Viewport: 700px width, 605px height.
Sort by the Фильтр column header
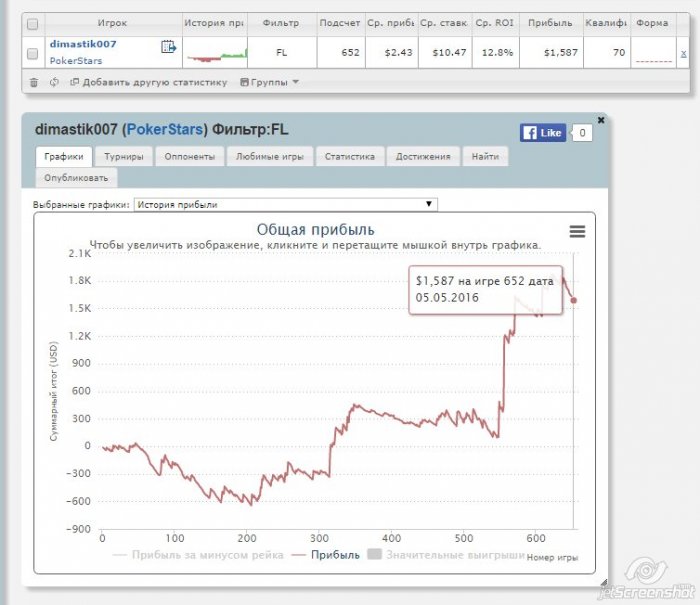(x=281, y=23)
